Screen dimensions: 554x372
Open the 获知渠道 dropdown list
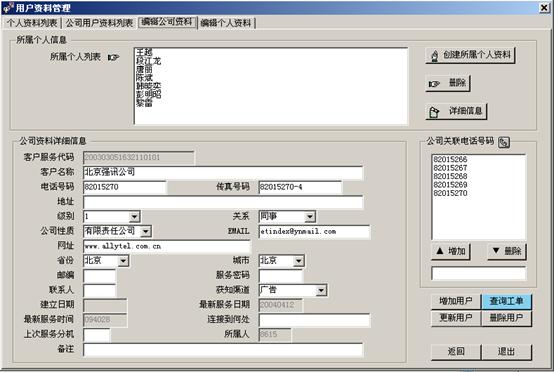tap(321, 290)
